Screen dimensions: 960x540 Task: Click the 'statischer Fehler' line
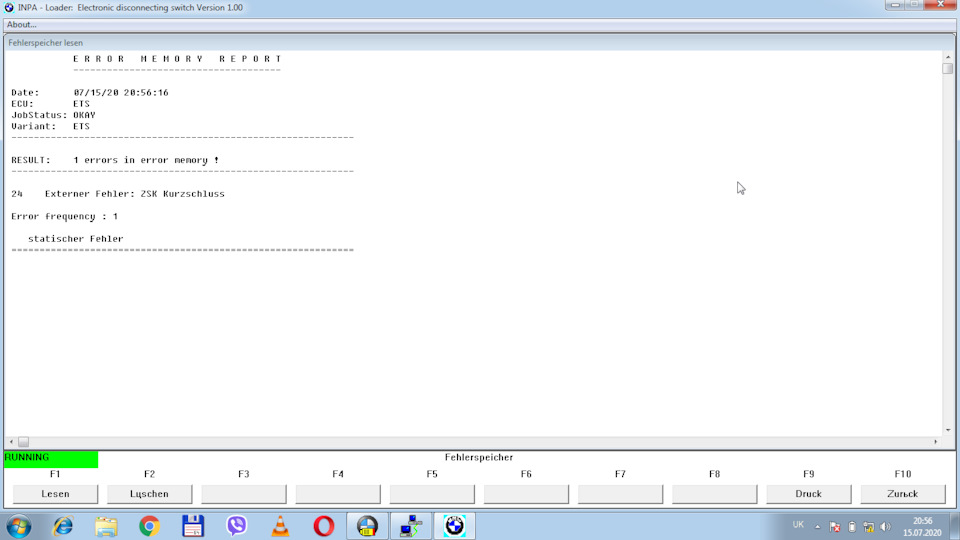75,239
